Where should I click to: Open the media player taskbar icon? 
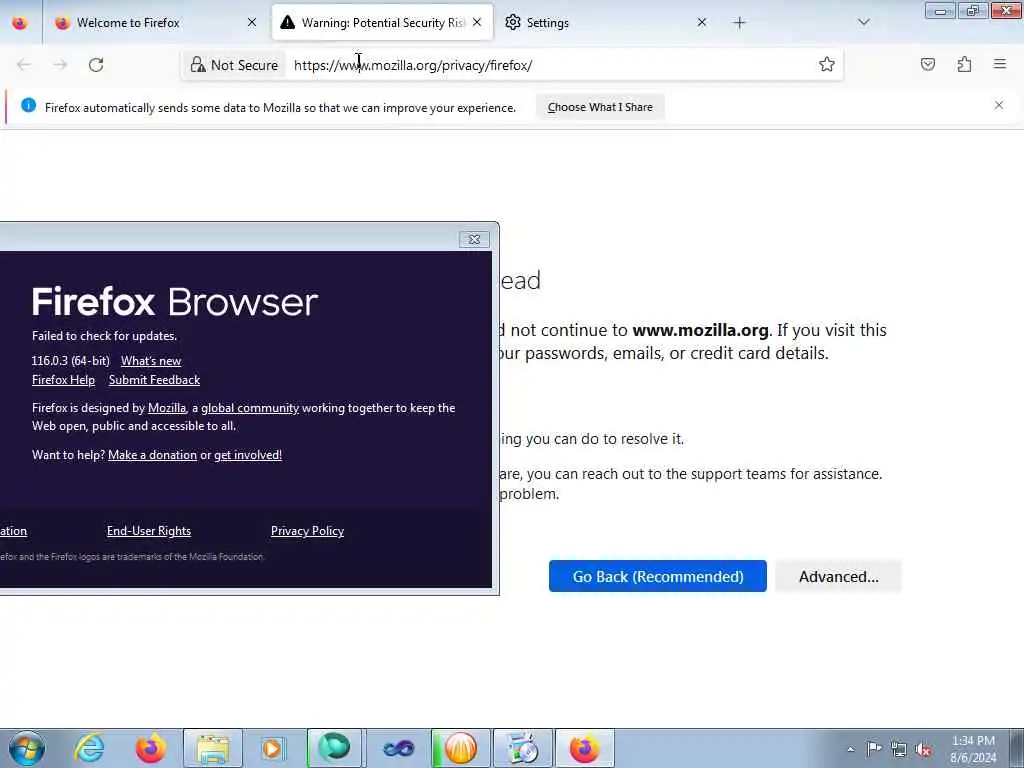274,748
